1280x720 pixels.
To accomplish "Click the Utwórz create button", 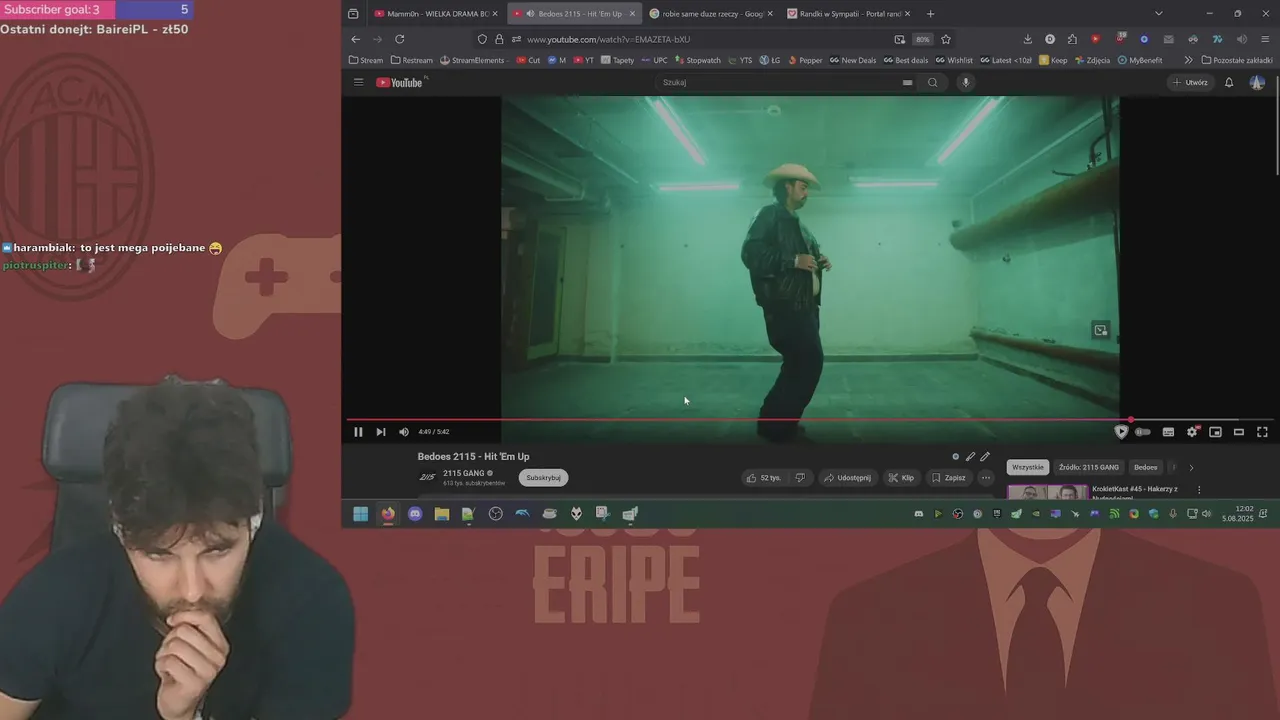I will point(1190,82).
